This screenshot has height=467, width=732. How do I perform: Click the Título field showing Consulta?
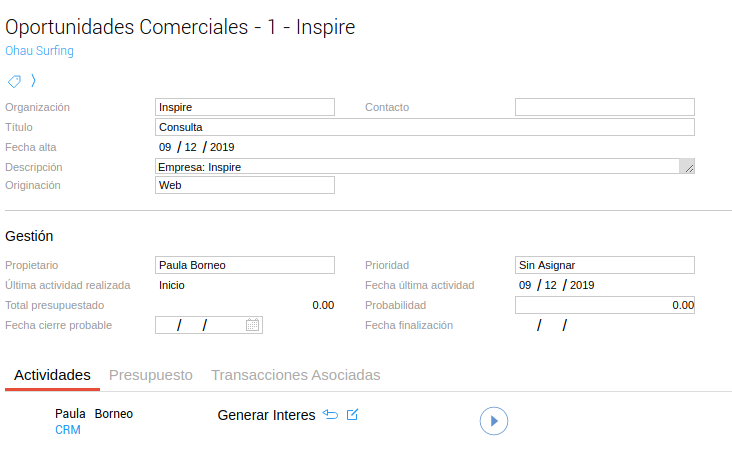click(424, 127)
